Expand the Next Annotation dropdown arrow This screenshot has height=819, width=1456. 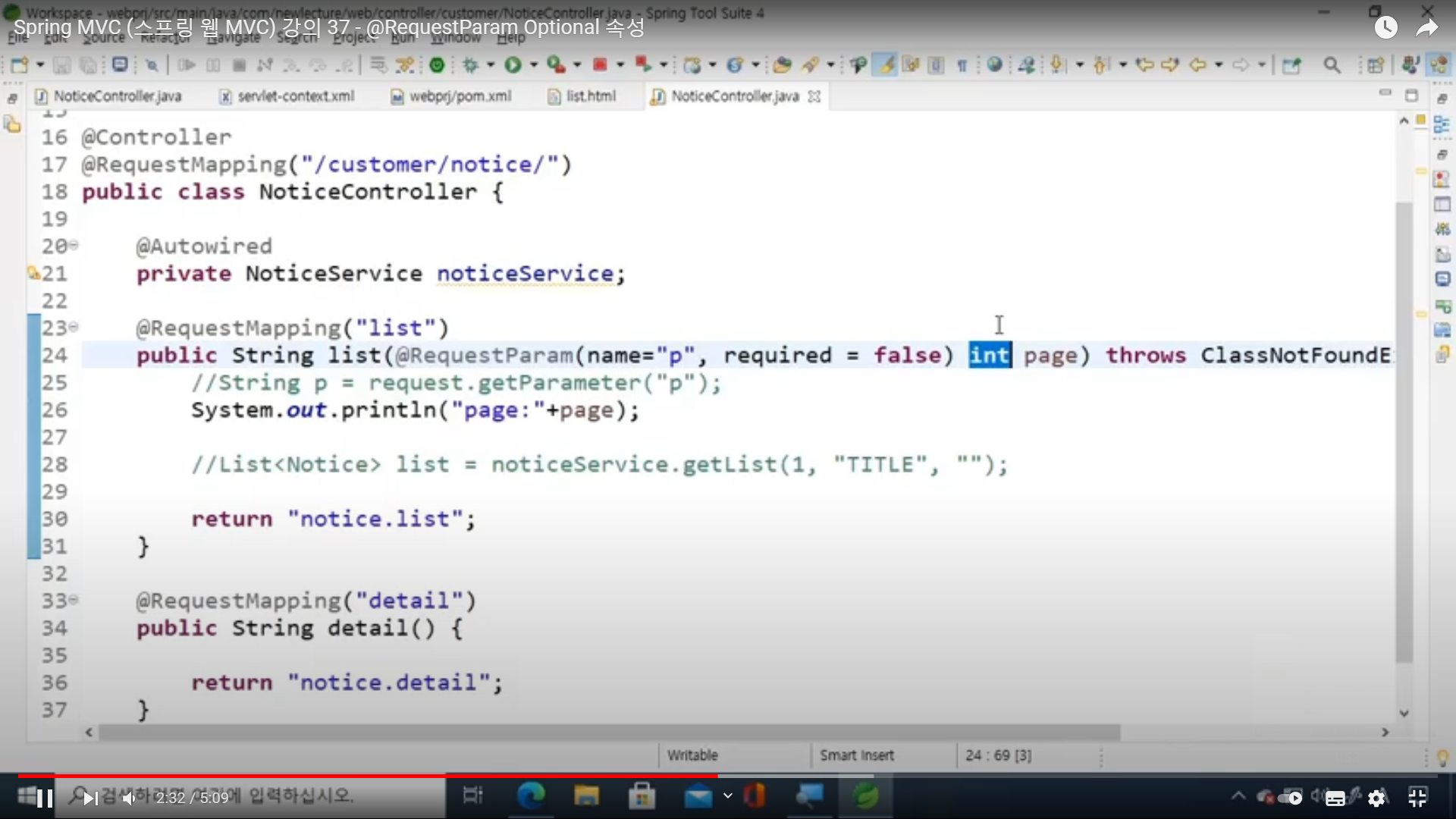(x=1080, y=65)
